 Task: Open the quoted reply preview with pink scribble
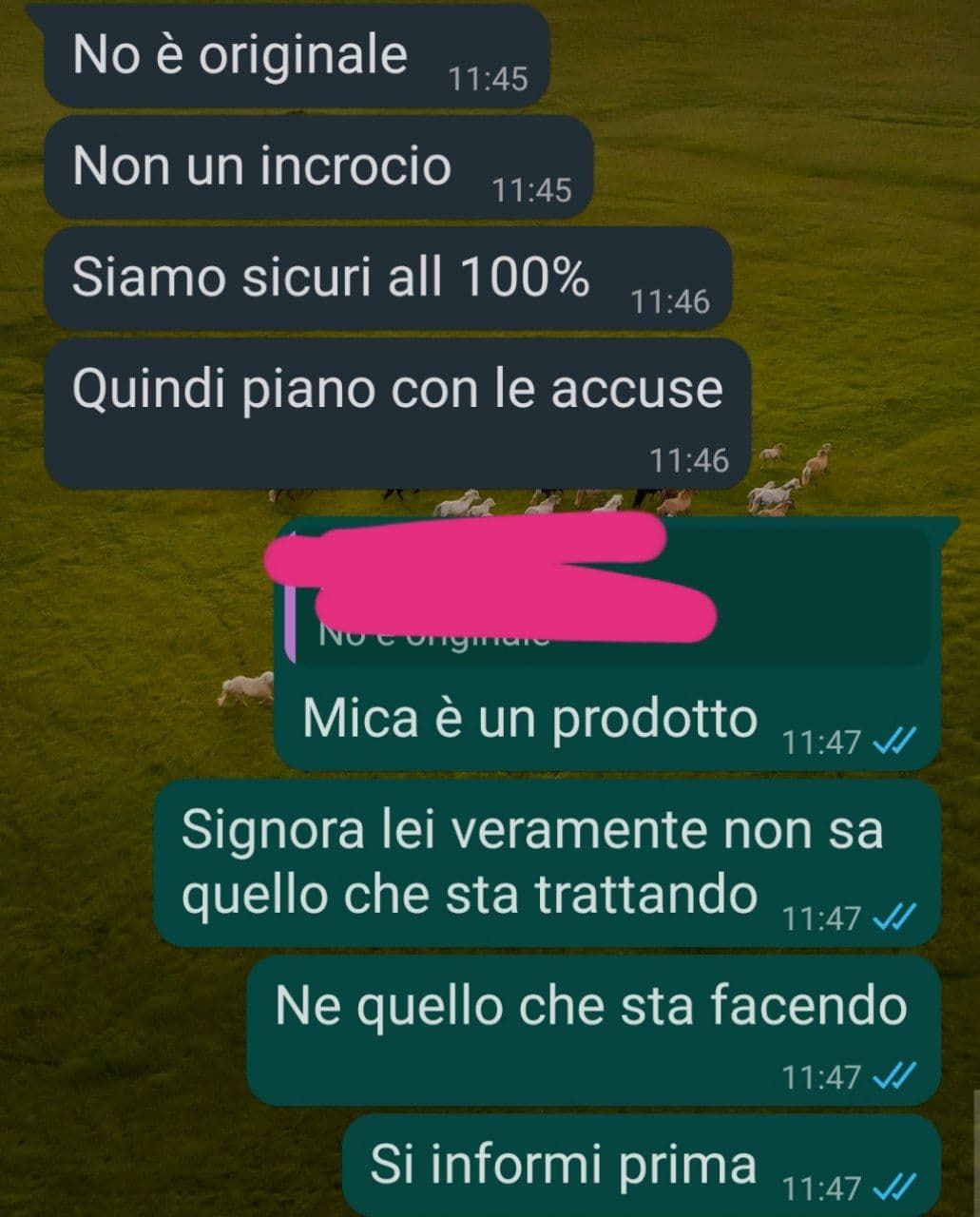[x=610, y=596]
